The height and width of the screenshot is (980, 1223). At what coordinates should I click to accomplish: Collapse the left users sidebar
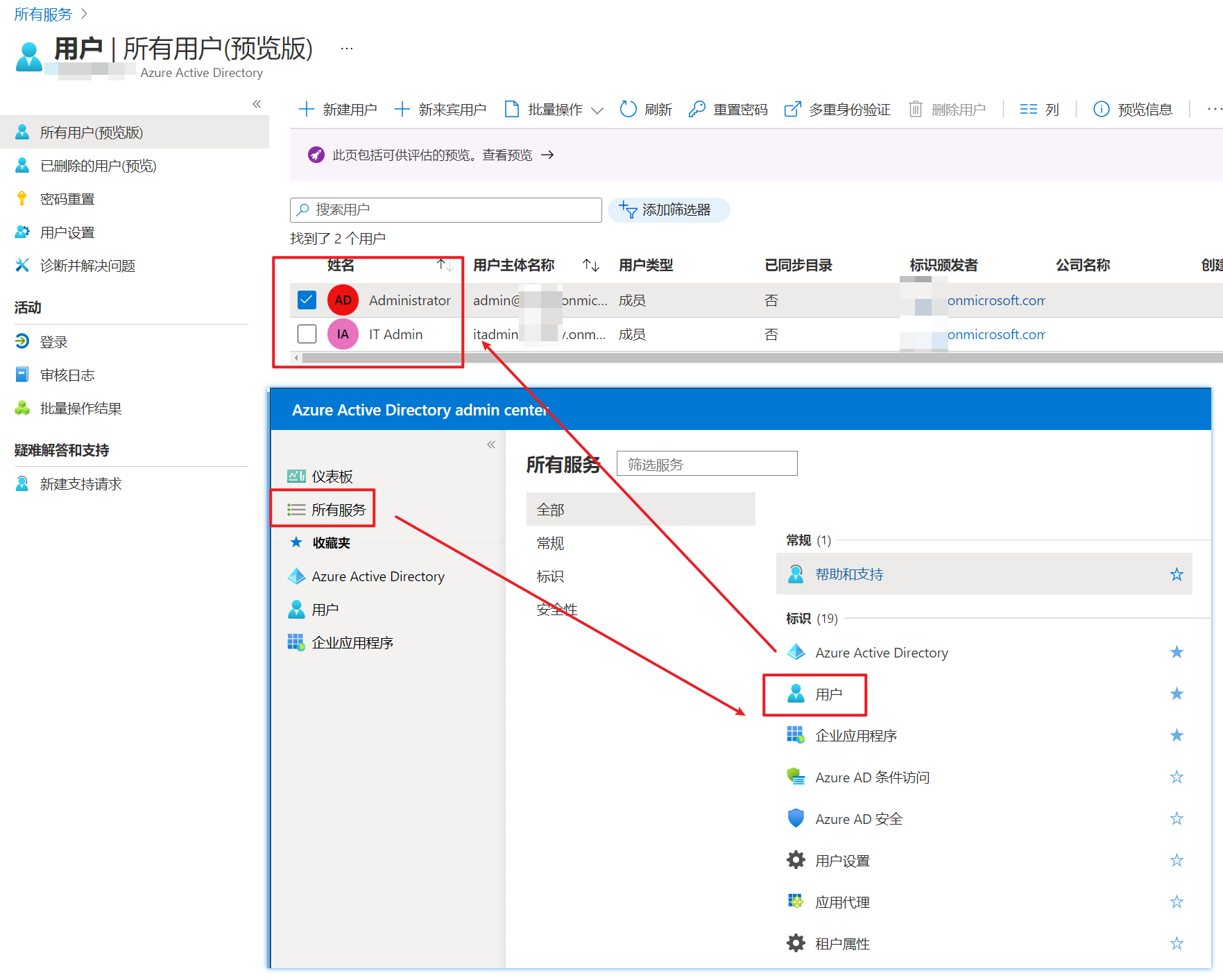(257, 104)
